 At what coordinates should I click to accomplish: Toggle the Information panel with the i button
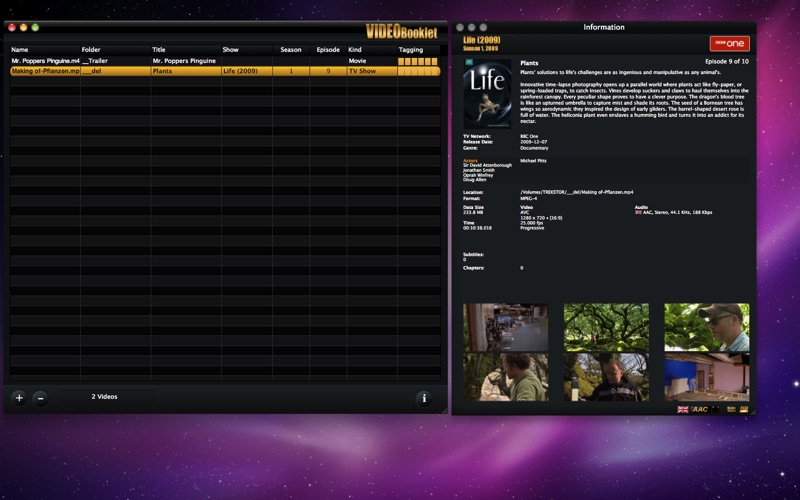point(423,398)
